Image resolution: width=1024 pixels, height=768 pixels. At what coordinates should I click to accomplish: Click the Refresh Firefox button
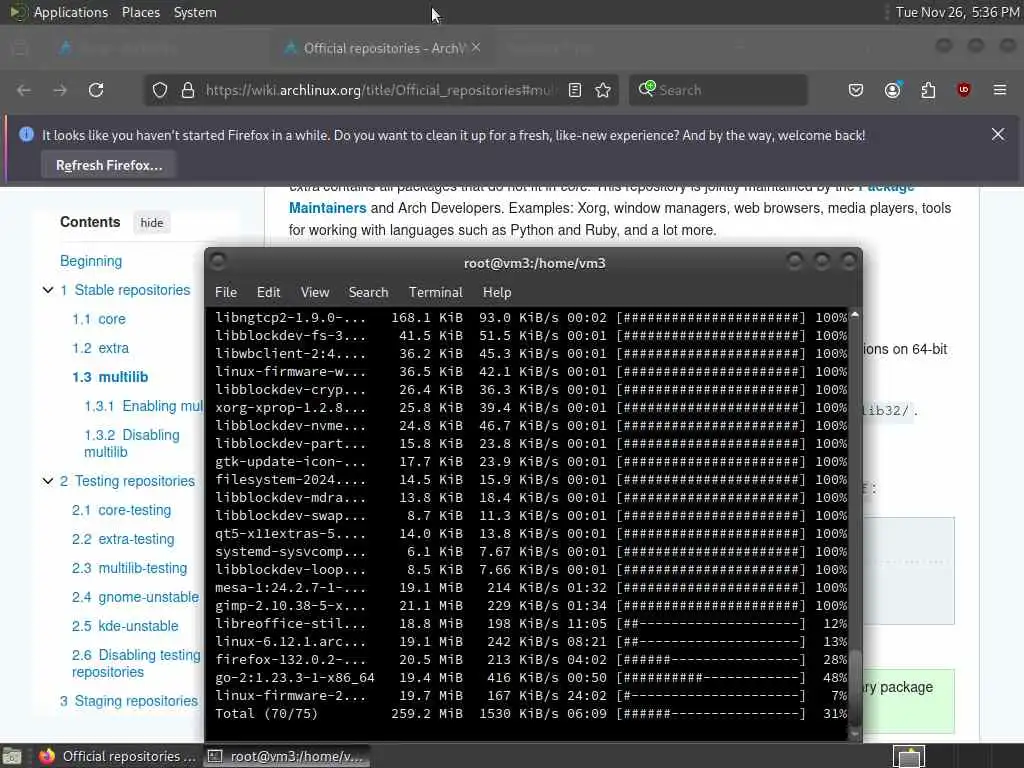109,166
